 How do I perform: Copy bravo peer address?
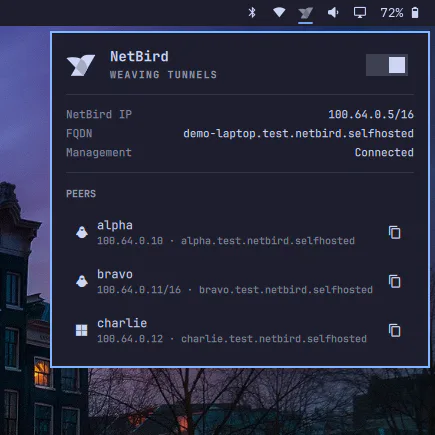(395, 282)
